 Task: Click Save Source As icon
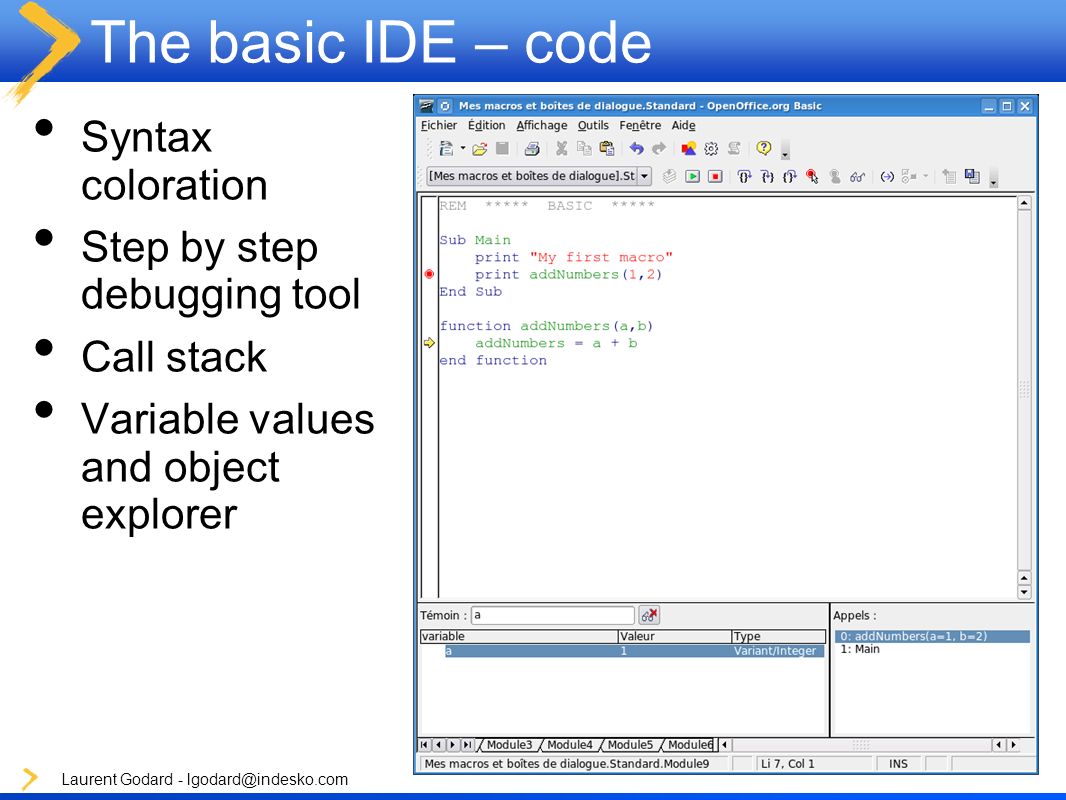972,177
